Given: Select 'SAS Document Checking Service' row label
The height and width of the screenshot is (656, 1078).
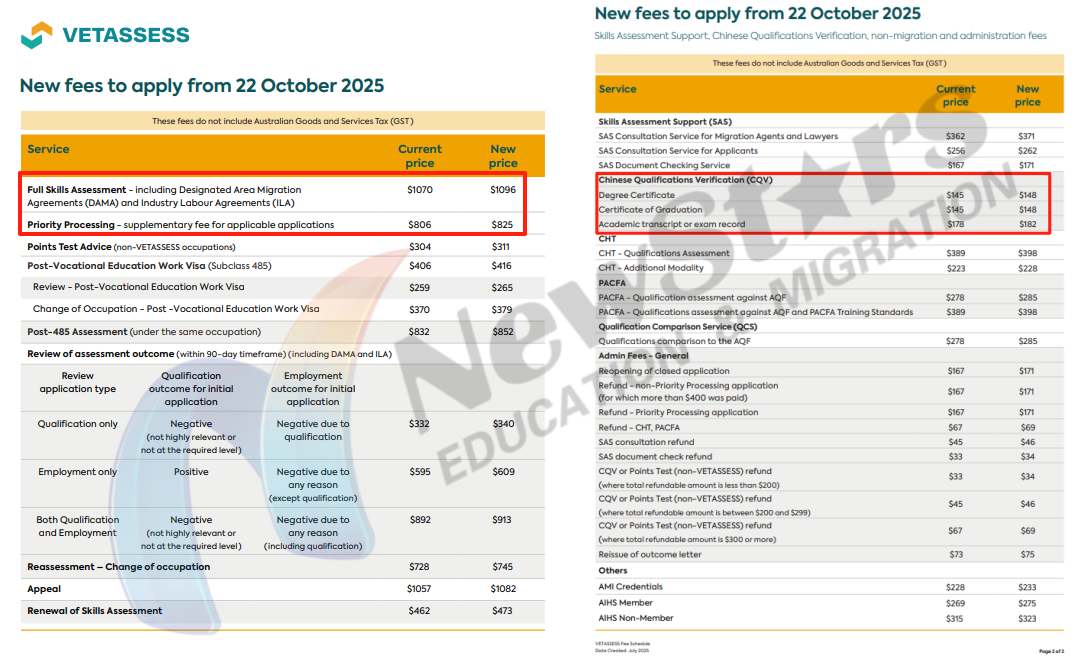Looking at the screenshot, I should (x=664, y=166).
